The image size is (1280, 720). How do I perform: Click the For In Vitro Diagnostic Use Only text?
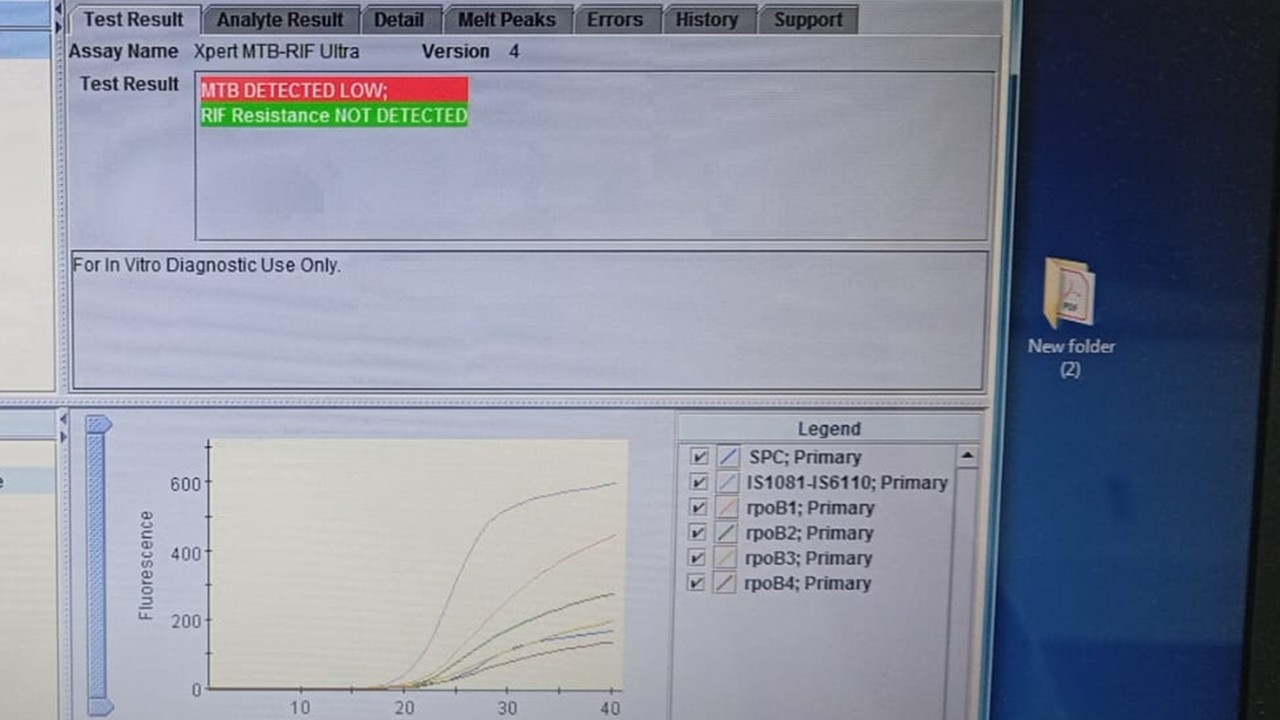207,265
